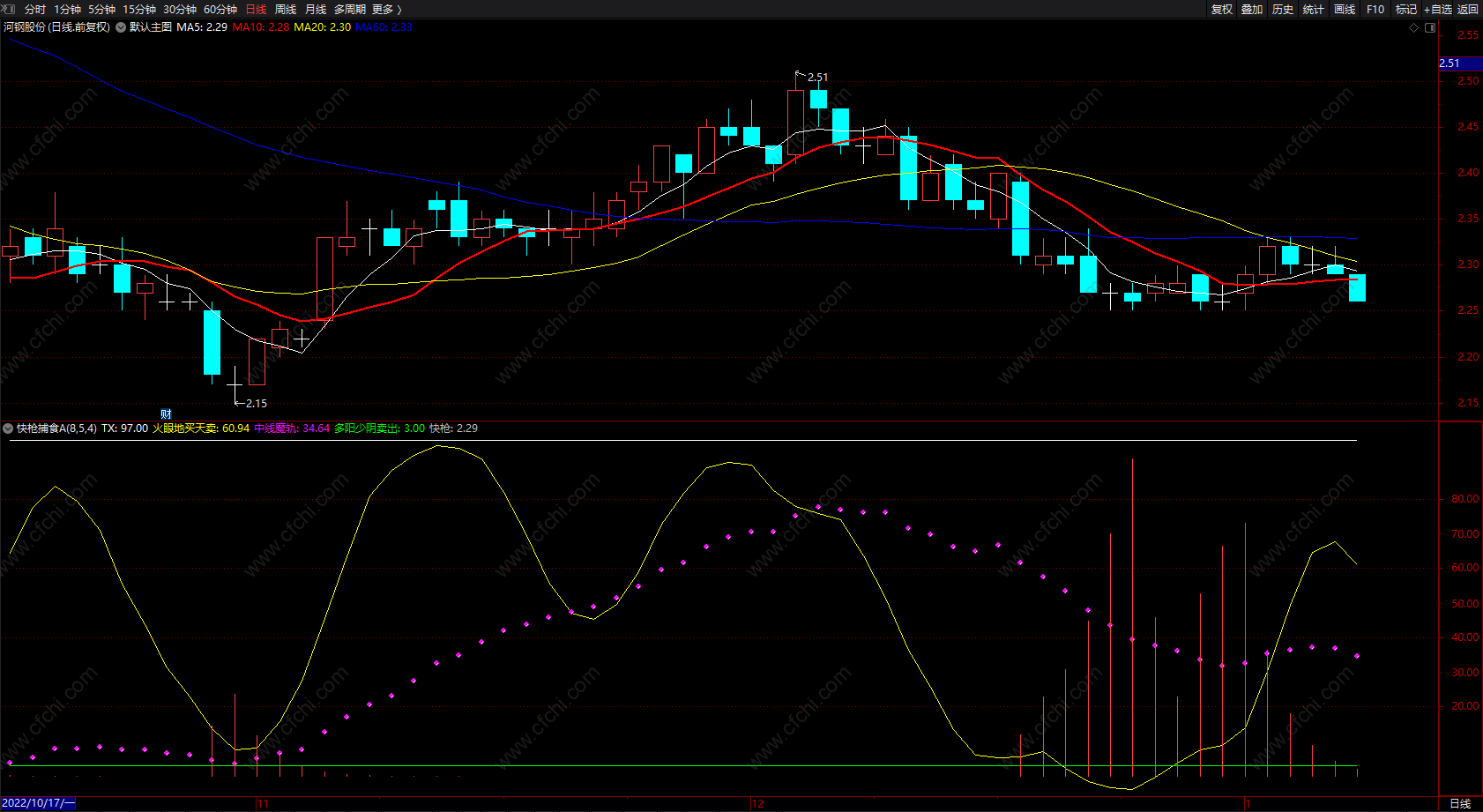Open F10 company information
The width and height of the screenshot is (1483, 812).
(x=1375, y=9)
